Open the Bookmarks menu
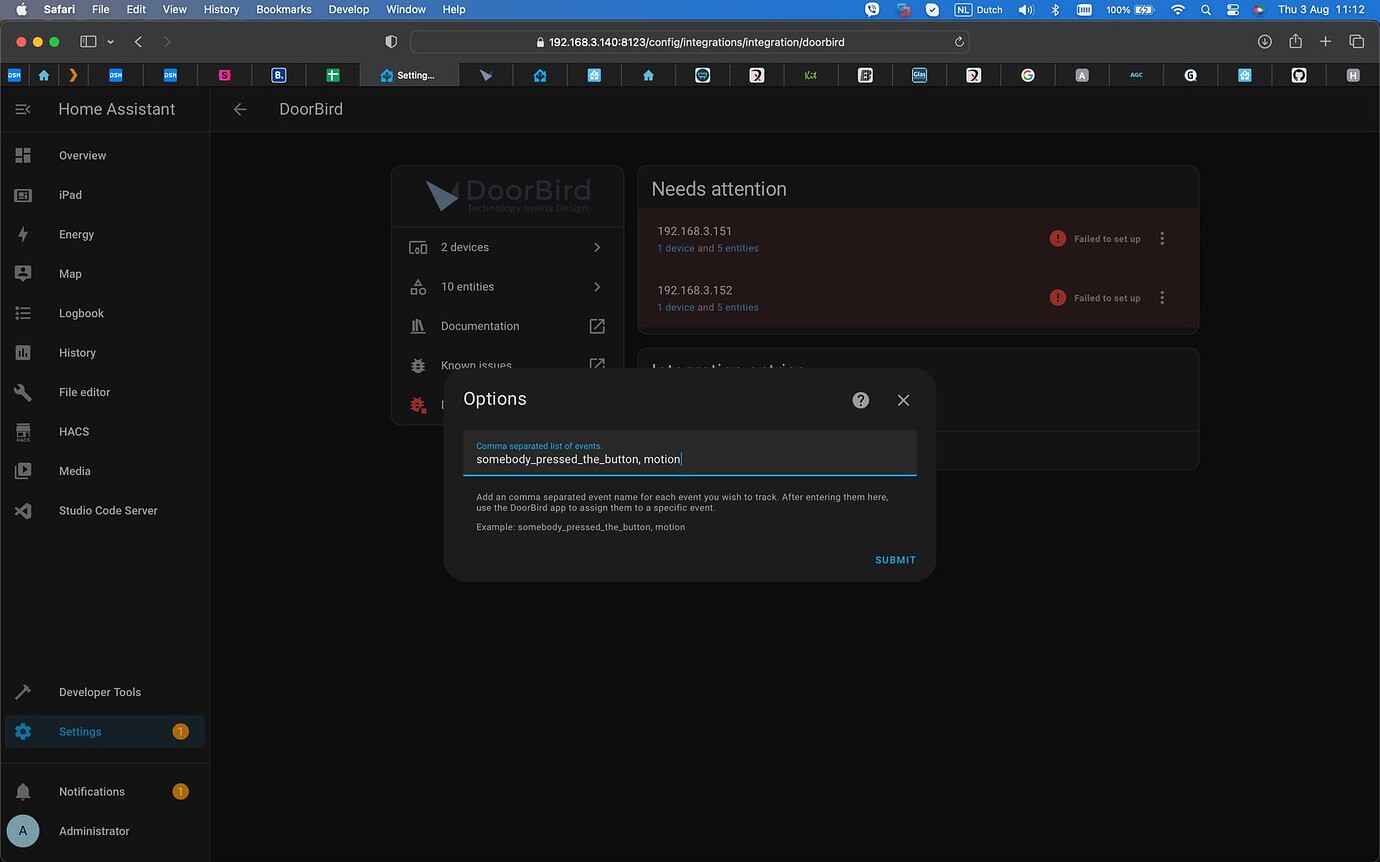The width and height of the screenshot is (1380, 862). pyautogui.click(x=283, y=9)
